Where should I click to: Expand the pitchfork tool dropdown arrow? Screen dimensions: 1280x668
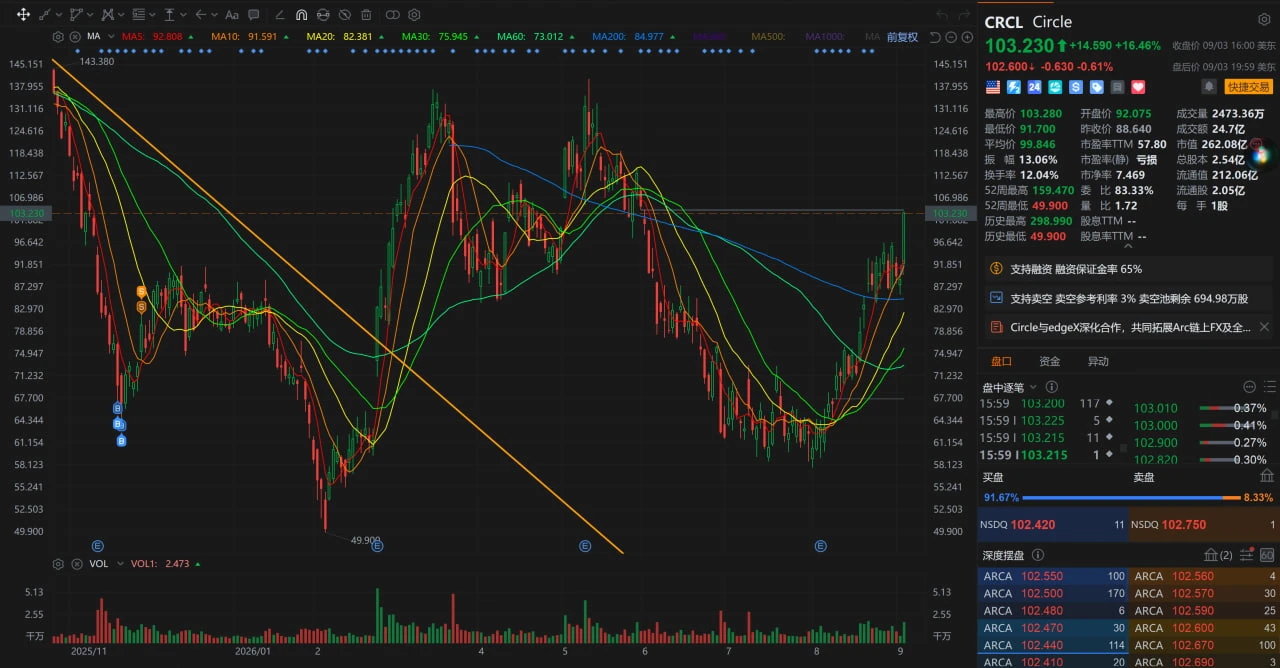click(x=121, y=15)
